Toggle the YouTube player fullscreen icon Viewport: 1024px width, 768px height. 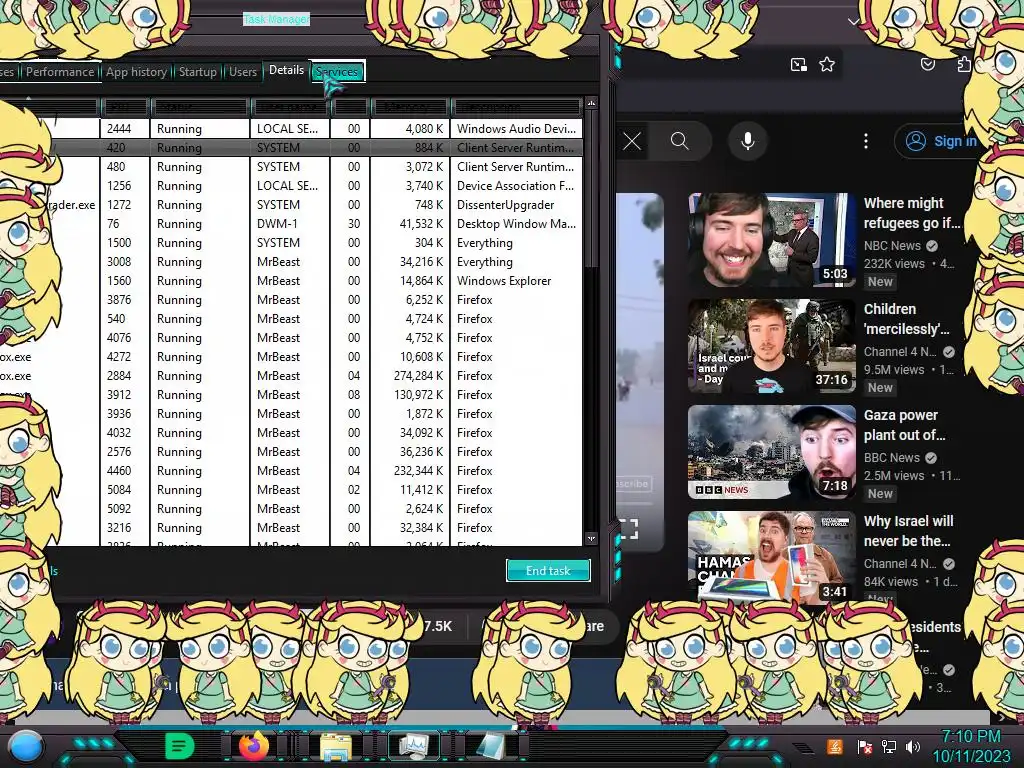(628, 529)
